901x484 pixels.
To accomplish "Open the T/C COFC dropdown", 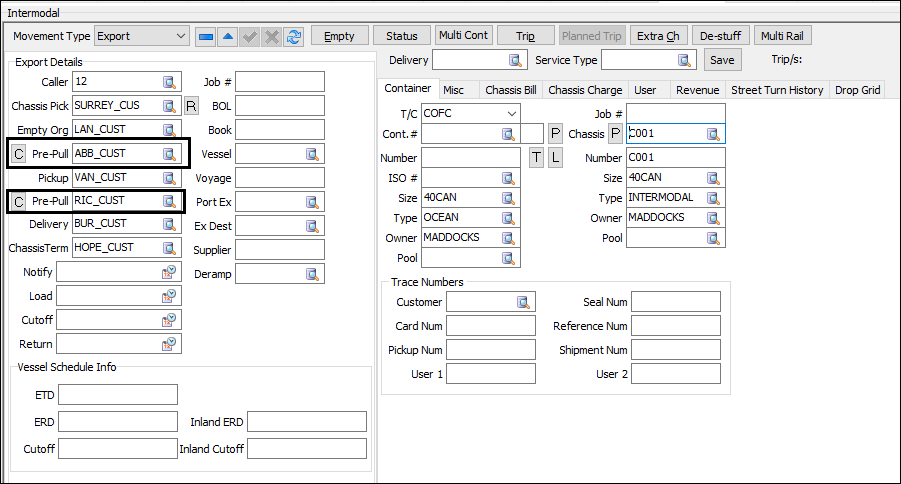I will pyautogui.click(x=512, y=114).
